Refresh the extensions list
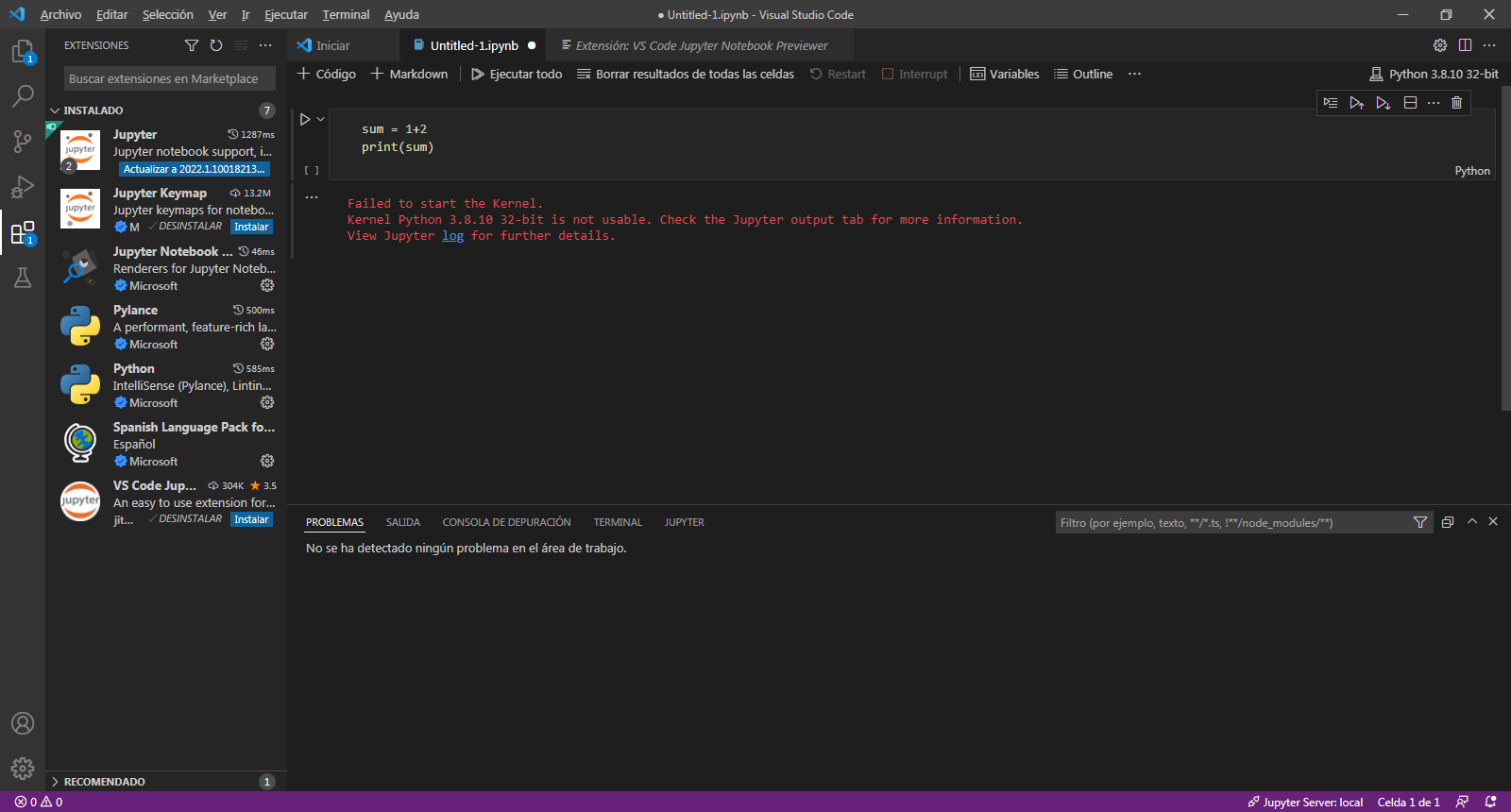This screenshot has width=1511, height=812. point(216,45)
